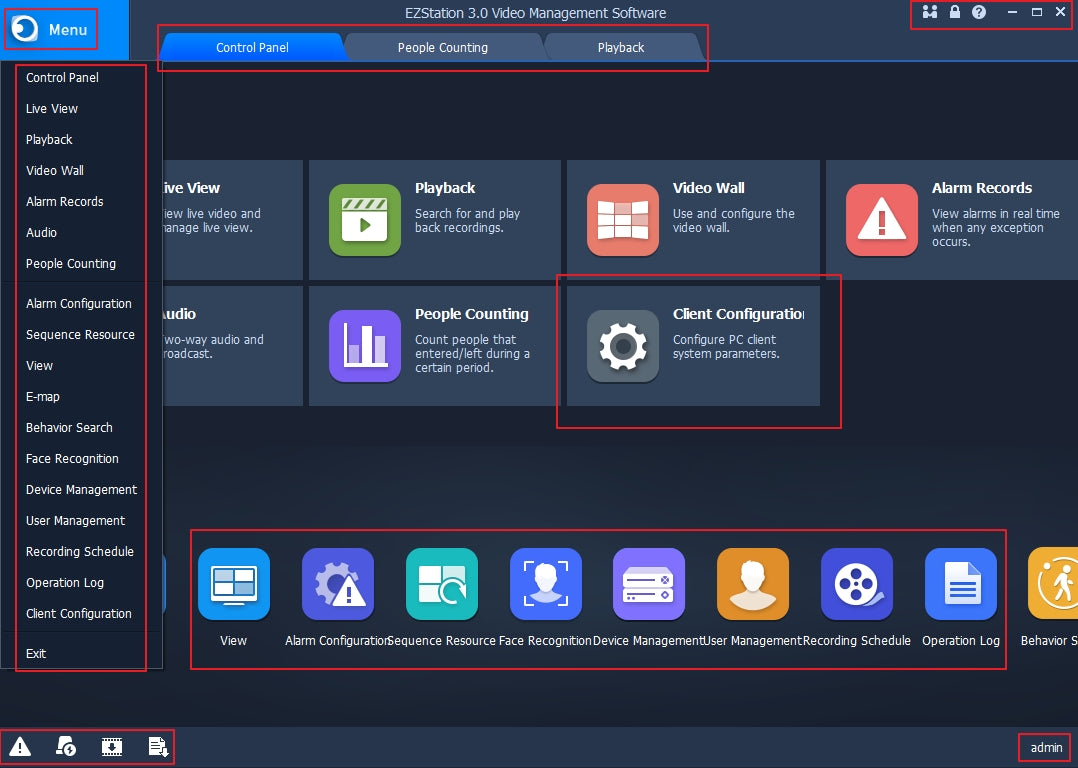The width and height of the screenshot is (1078, 768).
Task: Click the recording download icon in status bar
Action: coord(112,746)
